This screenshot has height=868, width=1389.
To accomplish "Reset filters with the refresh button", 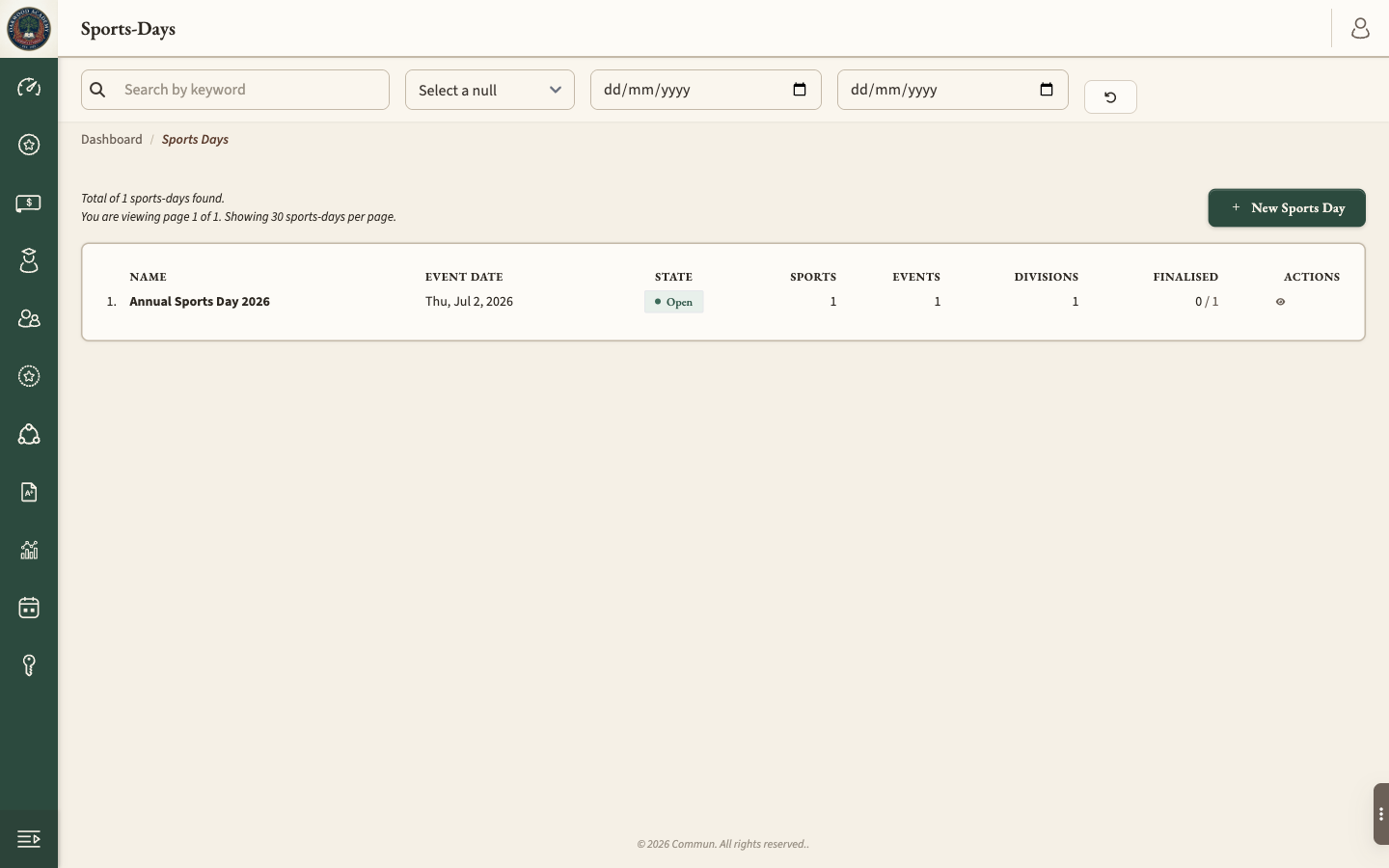I will (1110, 96).
